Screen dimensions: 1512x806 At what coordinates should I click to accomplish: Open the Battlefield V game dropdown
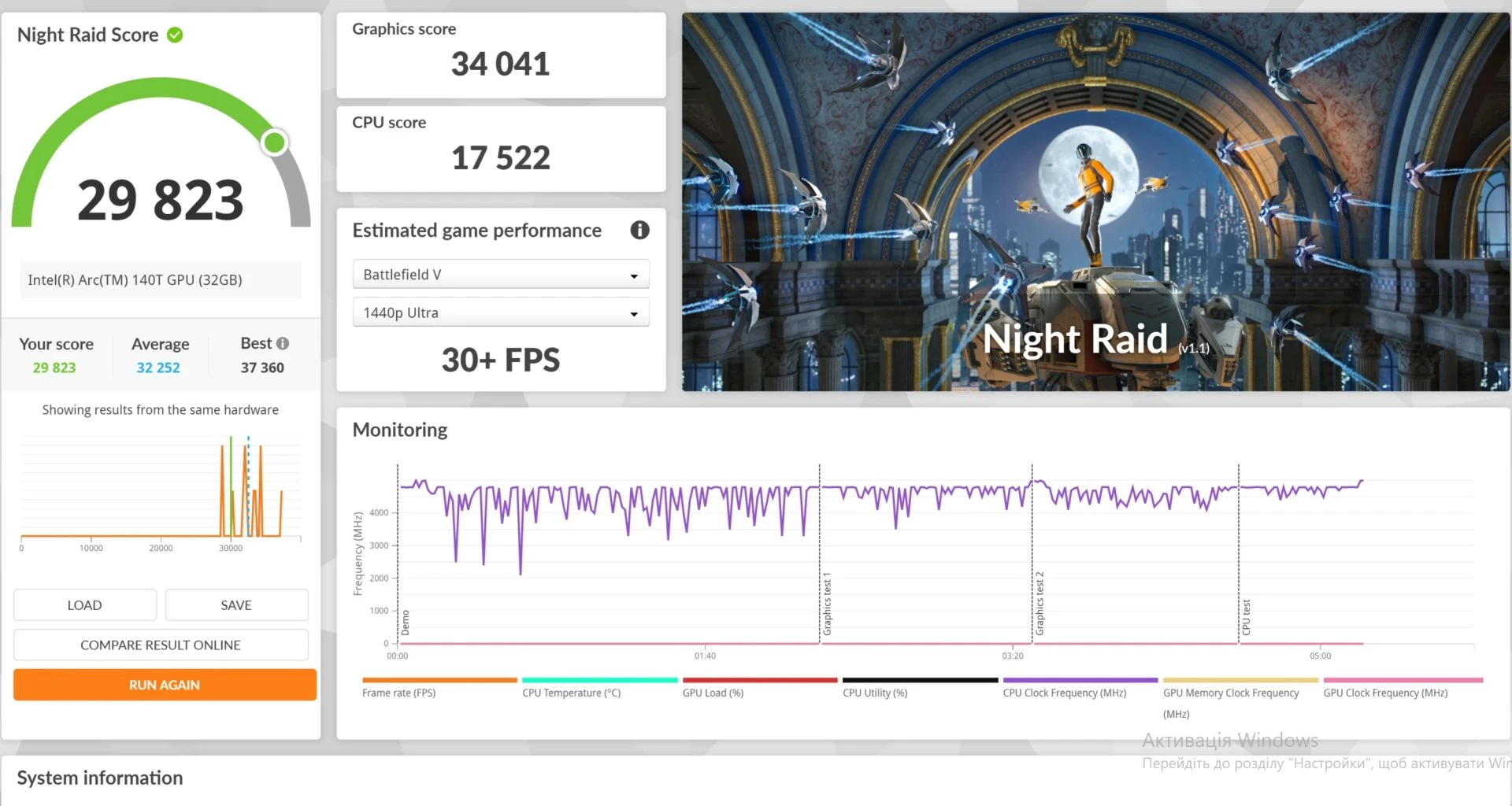pyautogui.click(x=501, y=275)
